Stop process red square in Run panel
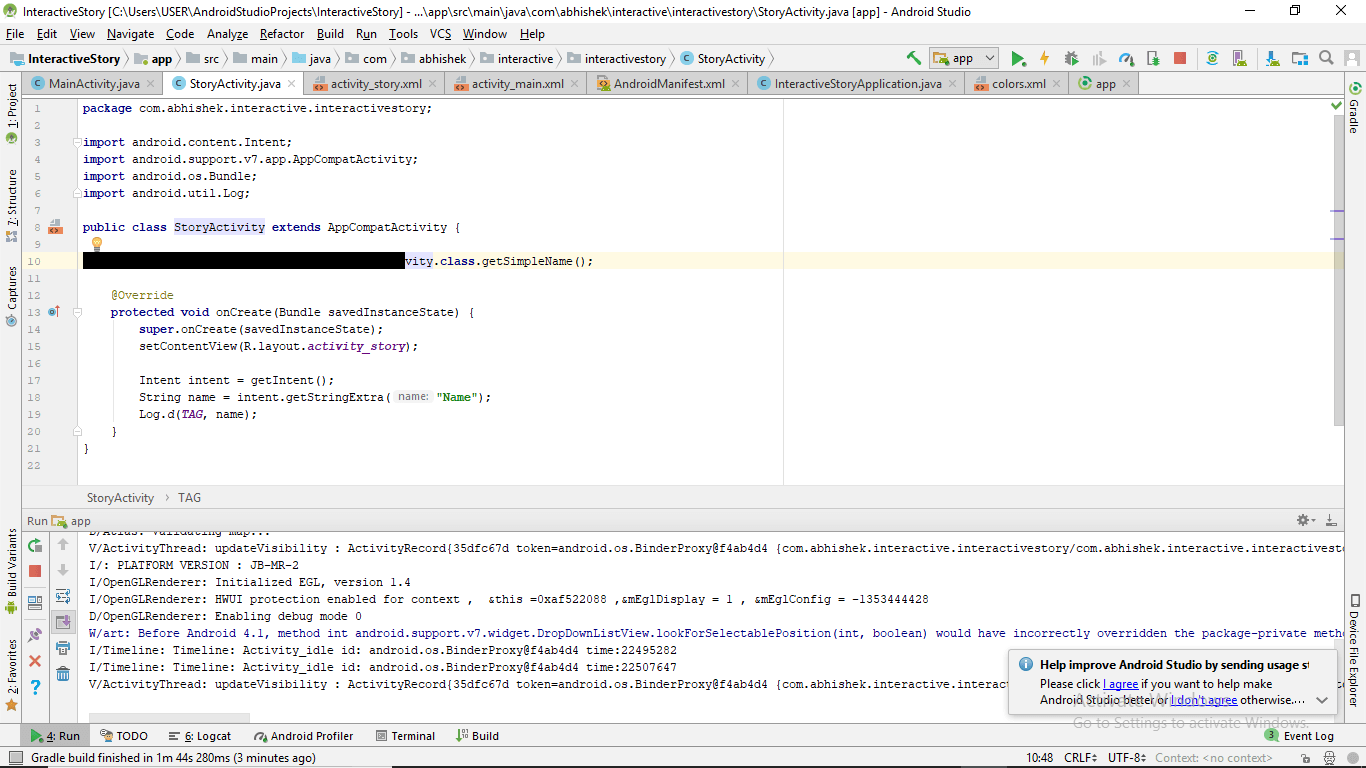This screenshot has height=768, width=1366. [35, 571]
